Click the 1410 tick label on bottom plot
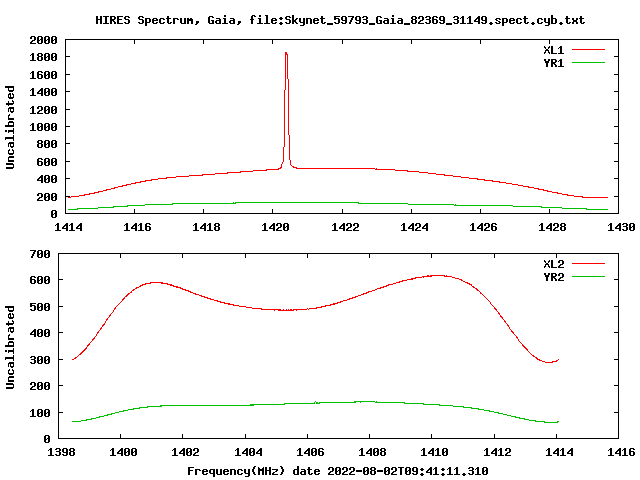Image resolution: width=640 pixels, height=480 pixels. point(434,452)
